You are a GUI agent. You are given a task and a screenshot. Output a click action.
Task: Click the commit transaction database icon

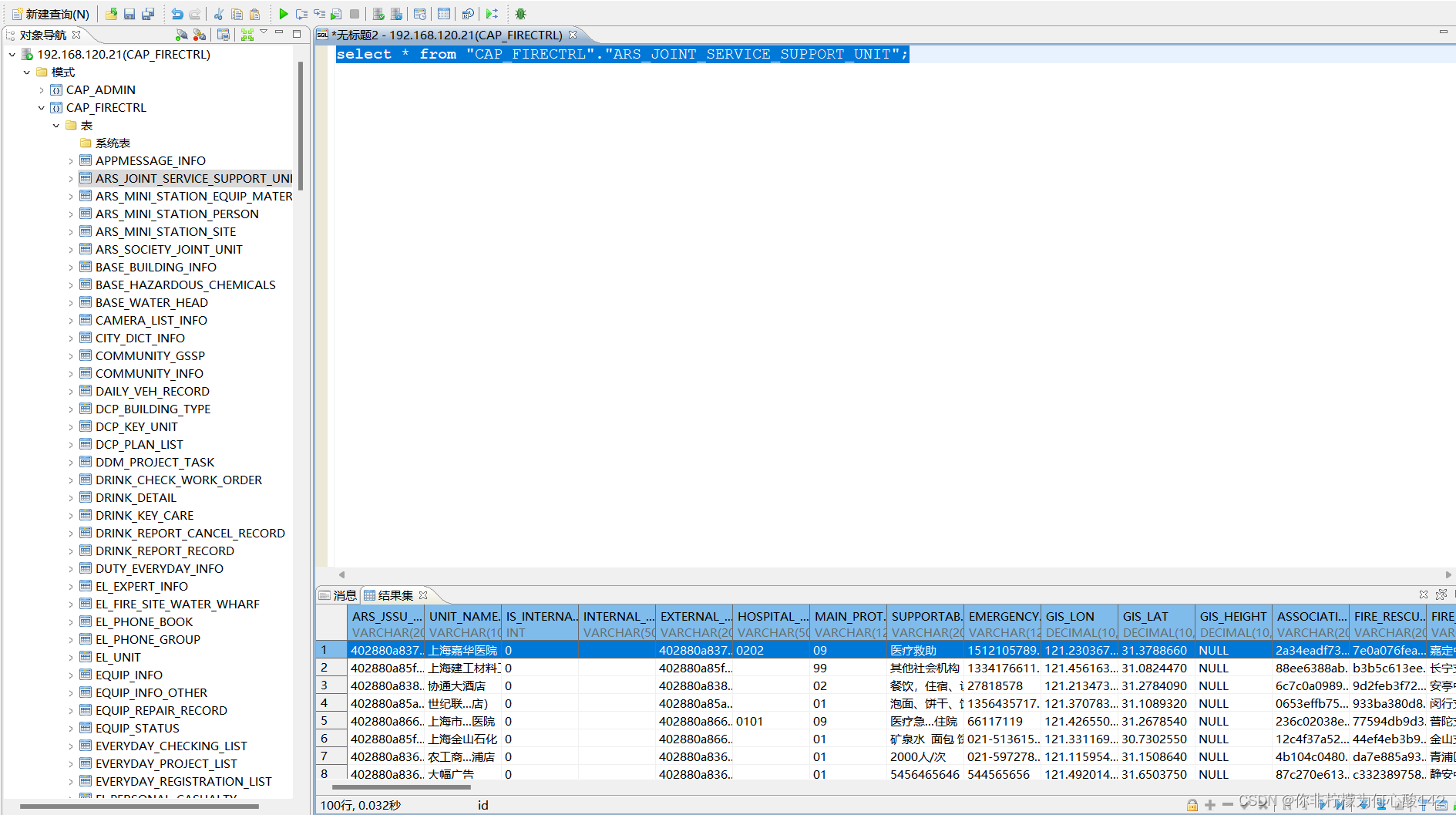pos(378,14)
